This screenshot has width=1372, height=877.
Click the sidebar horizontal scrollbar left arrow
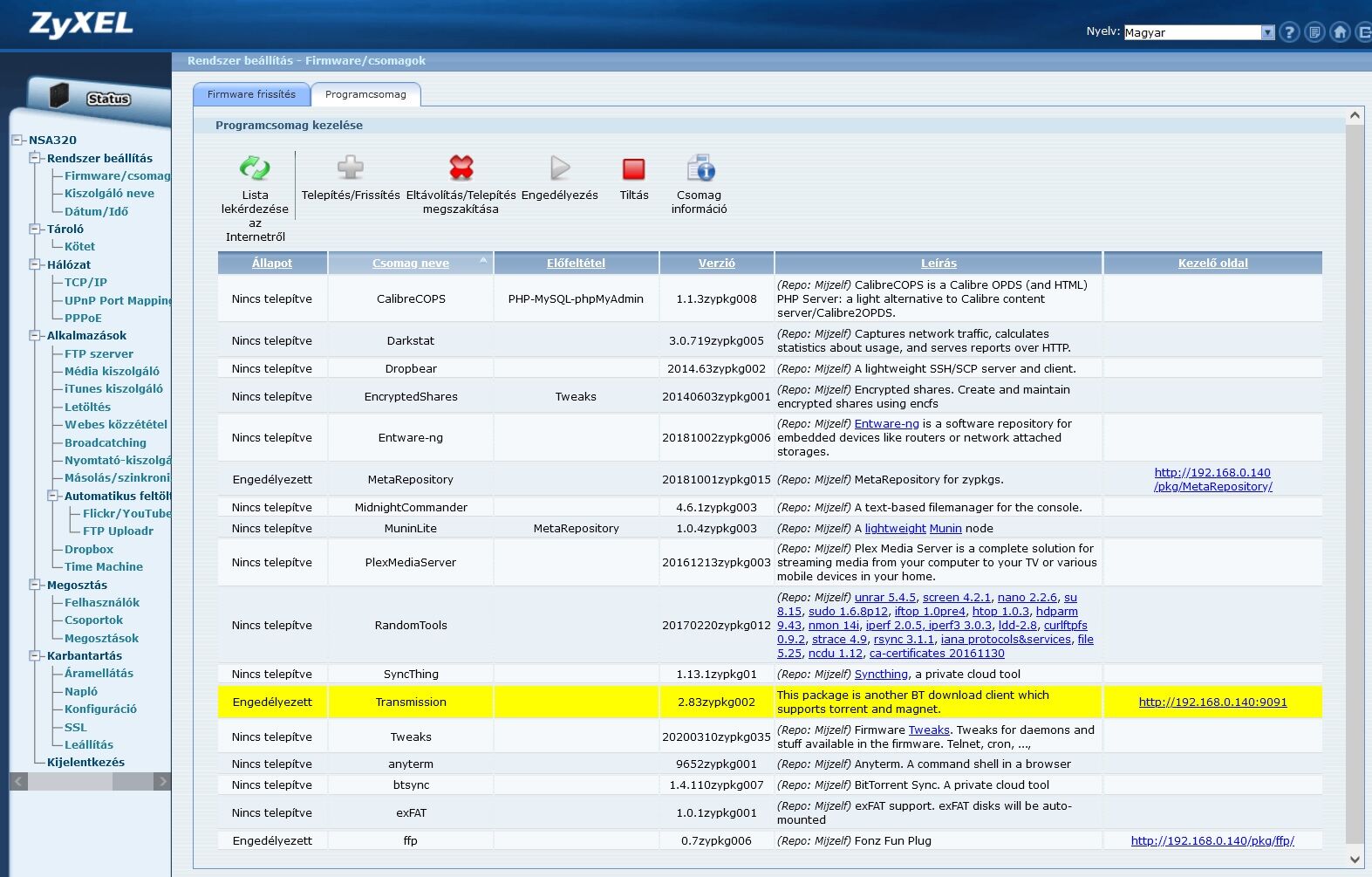18,782
